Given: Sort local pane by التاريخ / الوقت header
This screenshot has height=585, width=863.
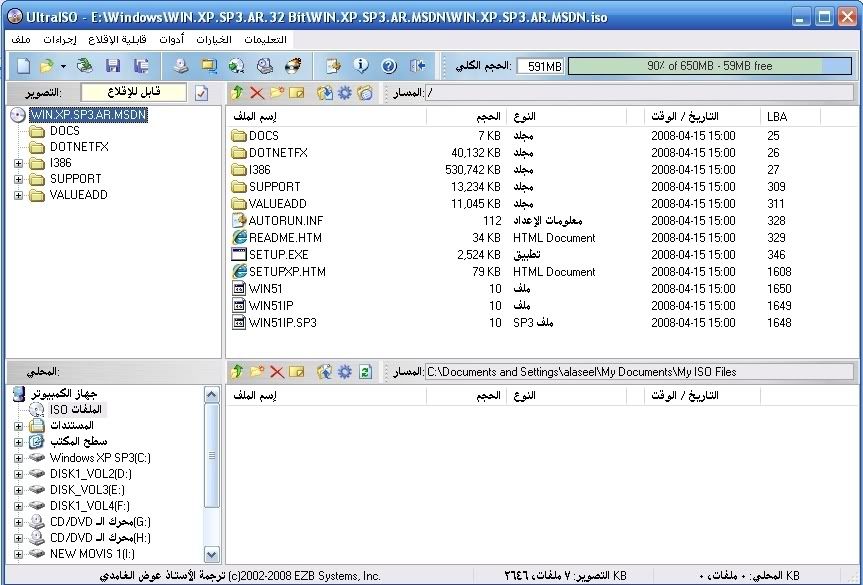Looking at the screenshot, I should [702, 395].
